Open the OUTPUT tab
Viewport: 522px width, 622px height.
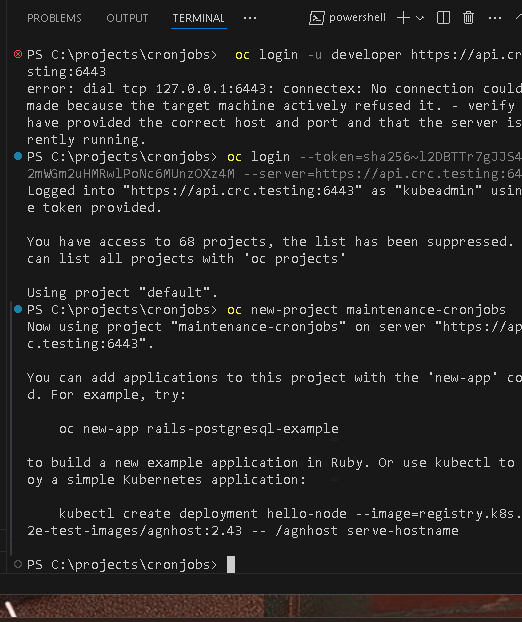click(127, 18)
